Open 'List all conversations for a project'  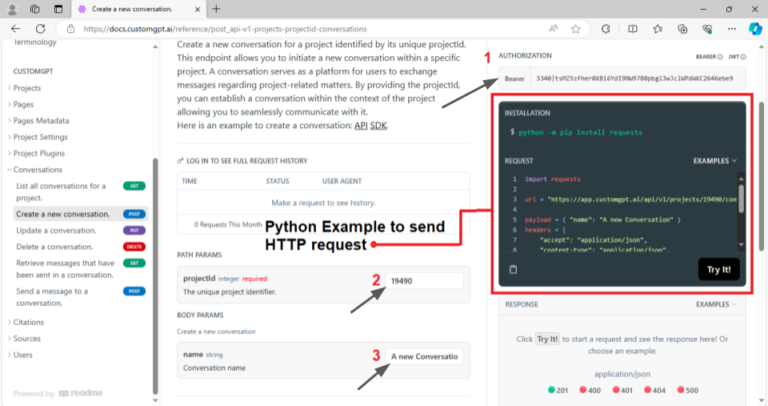coord(81,192)
